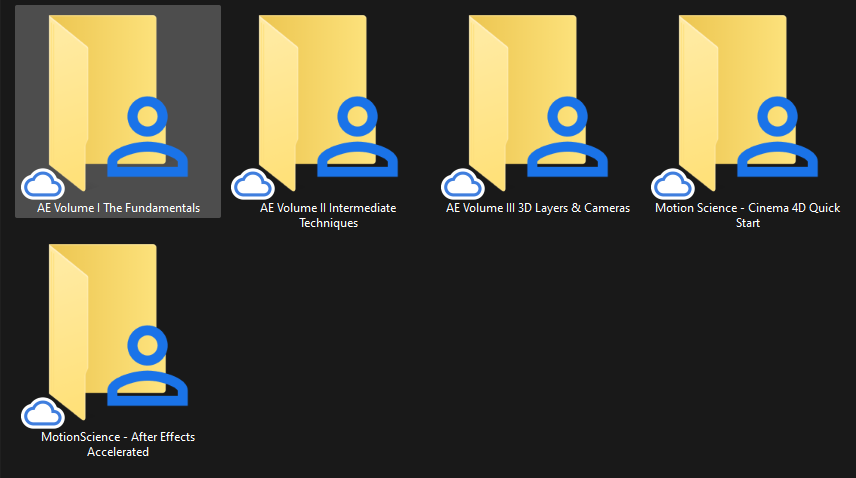856x478 pixels.
Task: Click shared-person overlay on AE Volume II folder
Action: pos(358,137)
